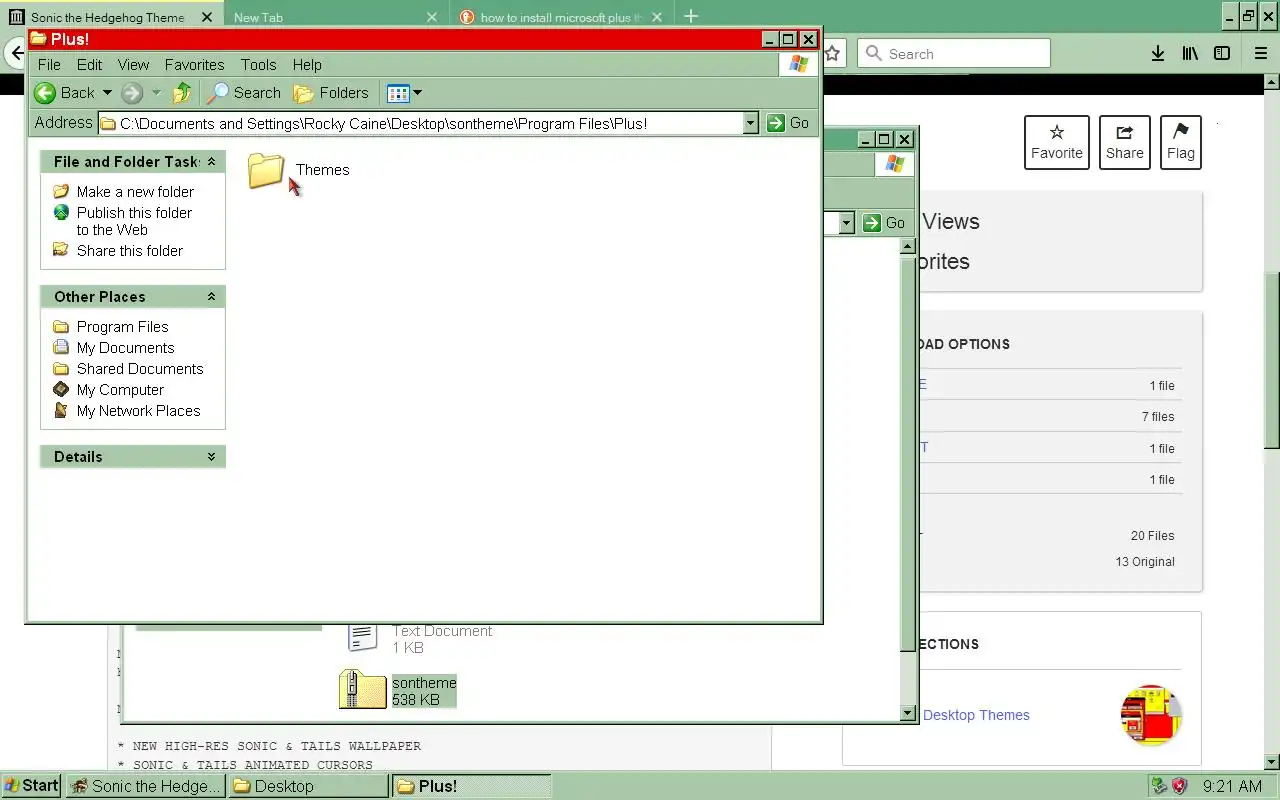Open the Themes folder icon
This screenshot has width=1280, height=800.
(x=266, y=170)
